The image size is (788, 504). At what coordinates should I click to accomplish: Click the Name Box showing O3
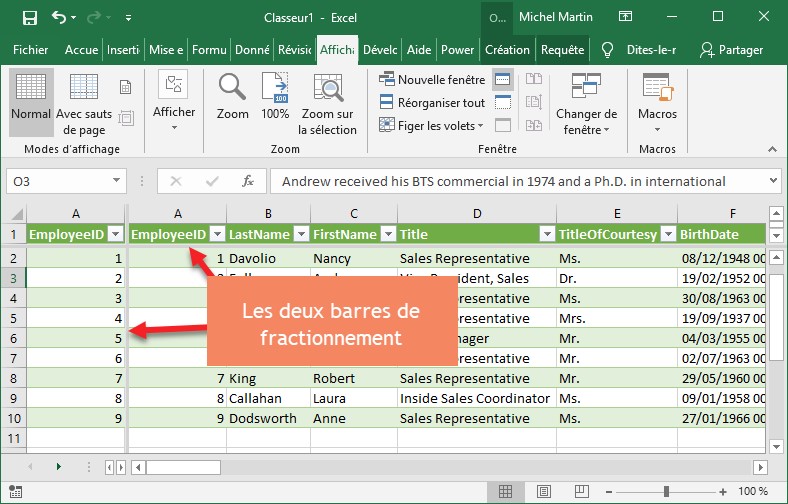click(60, 181)
